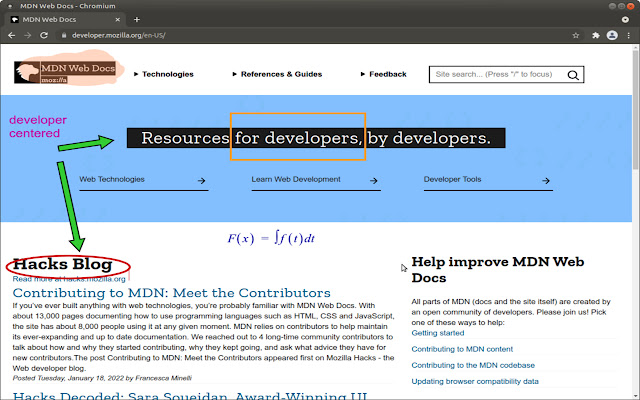This screenshot has width=640, height=400.
Task: Click the F(x) integral formula
Action: tap(271, 238)
